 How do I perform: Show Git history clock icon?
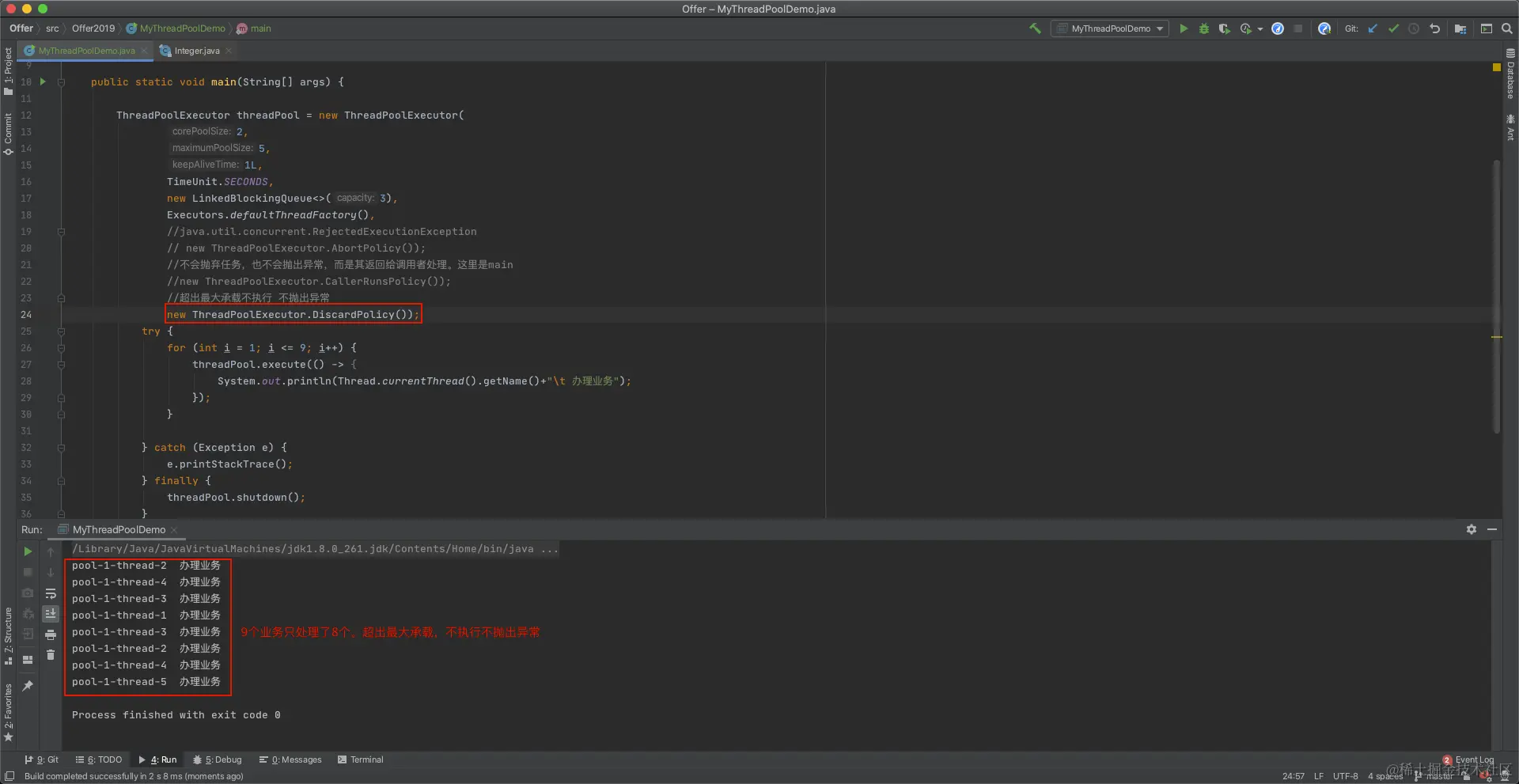click(x=1414, y=28)
